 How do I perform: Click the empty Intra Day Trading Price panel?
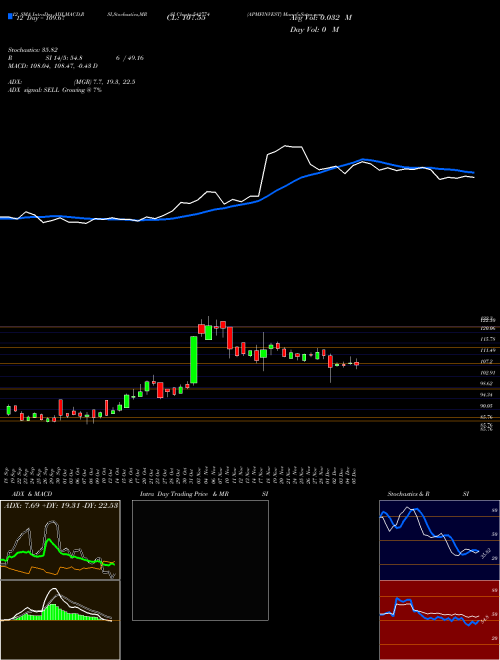pyautogui.click(x=200, y=560)
